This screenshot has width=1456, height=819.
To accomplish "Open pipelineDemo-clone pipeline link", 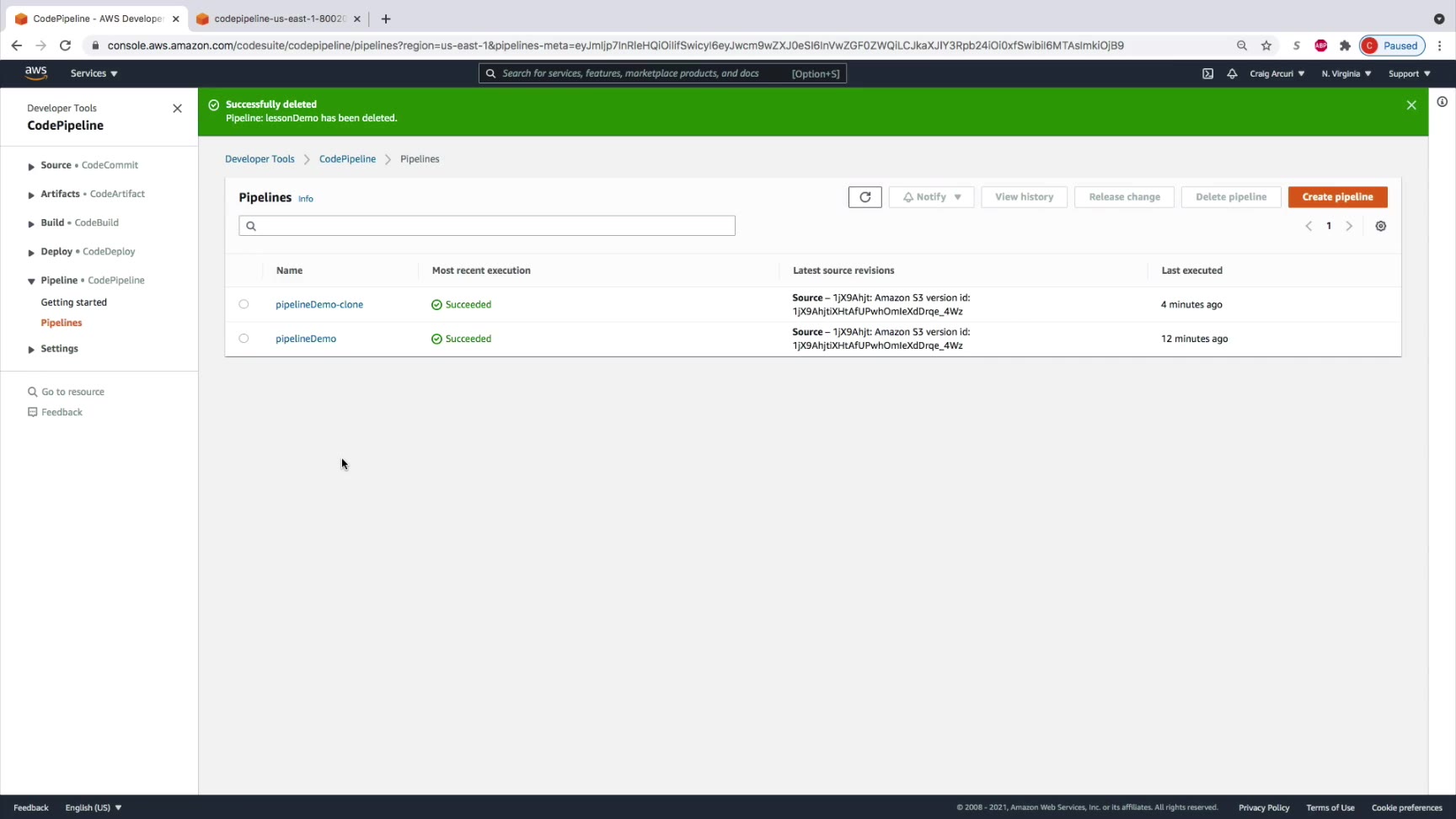I will [x=319, y=304].
